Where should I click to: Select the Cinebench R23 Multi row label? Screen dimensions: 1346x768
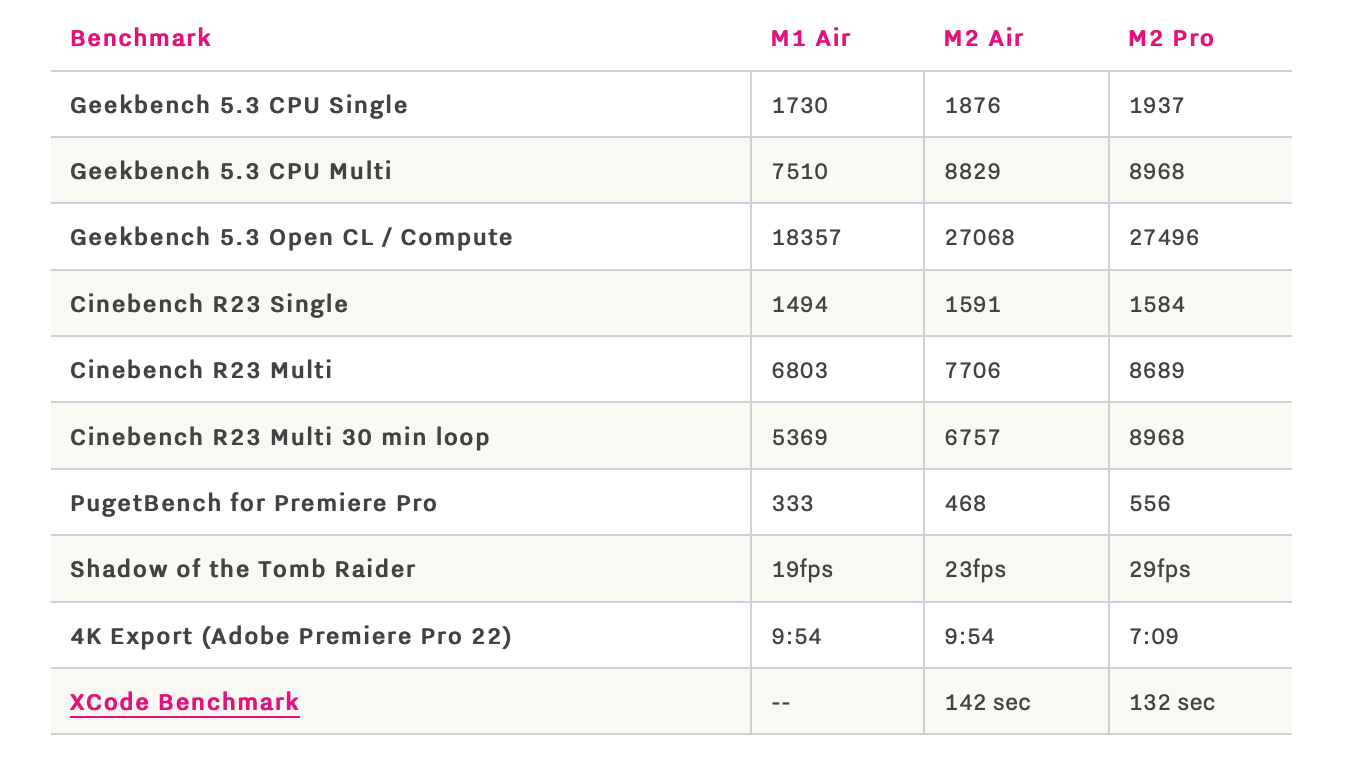(x=201, y=370)
